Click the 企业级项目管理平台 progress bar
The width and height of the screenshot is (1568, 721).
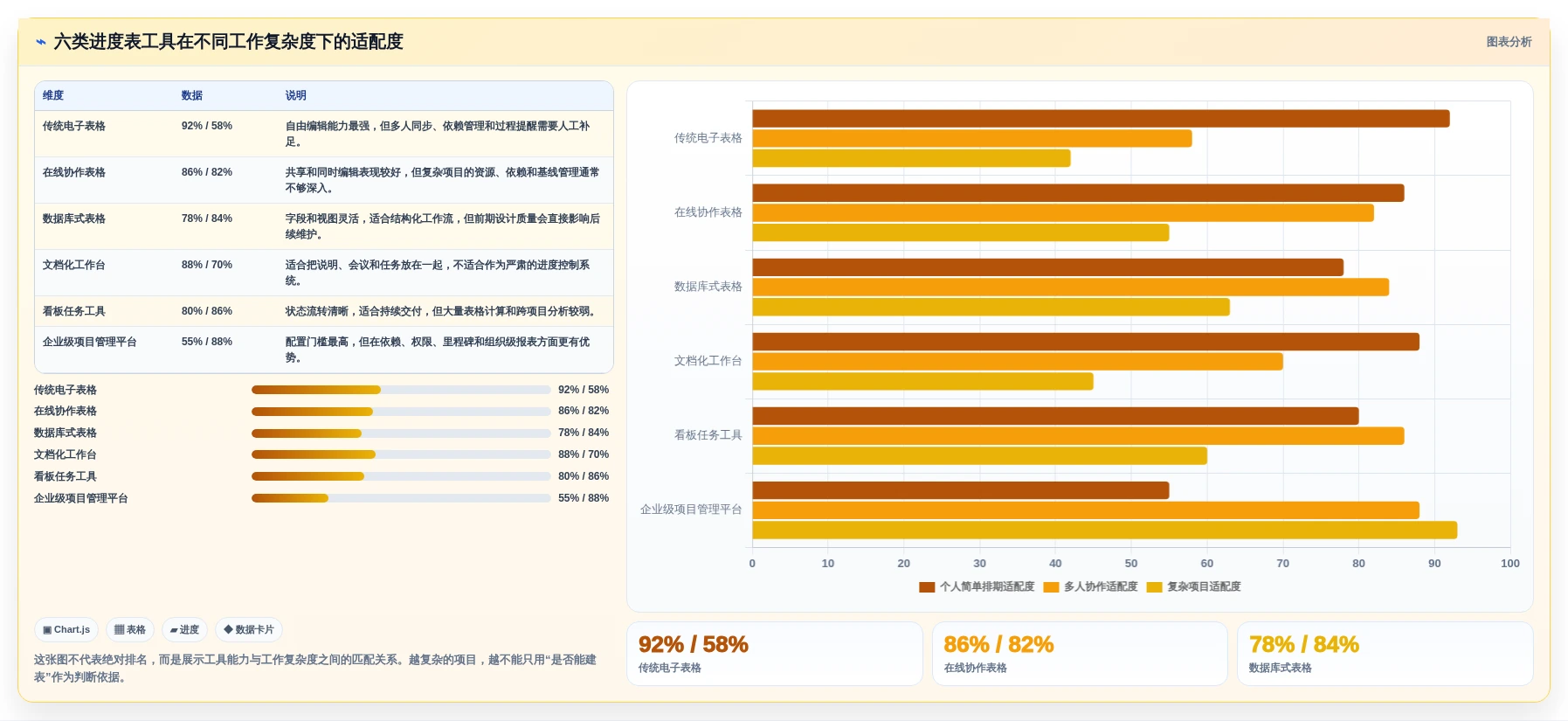(401, 498)
